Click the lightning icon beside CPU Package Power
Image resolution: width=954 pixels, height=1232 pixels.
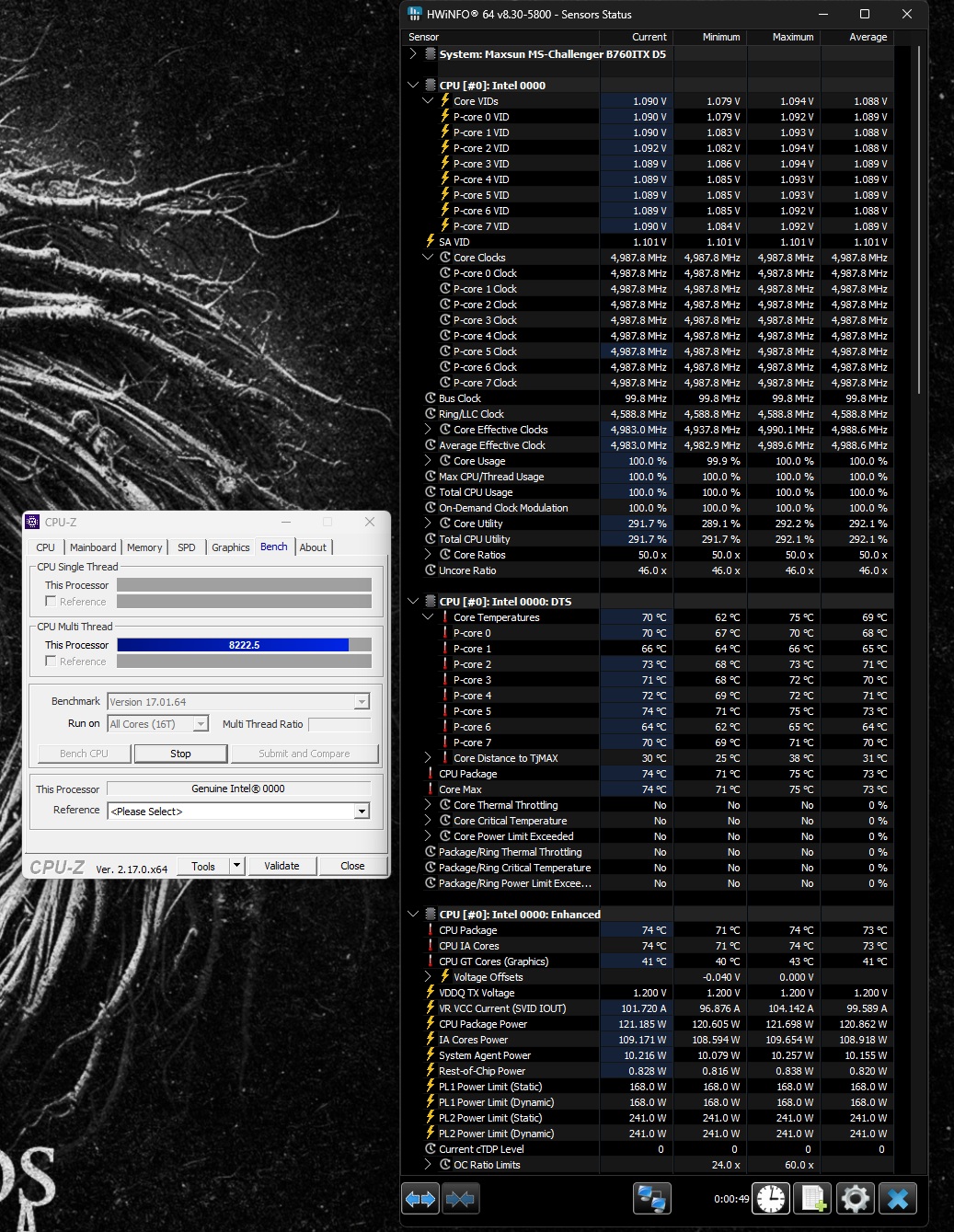click(431, 1024)
